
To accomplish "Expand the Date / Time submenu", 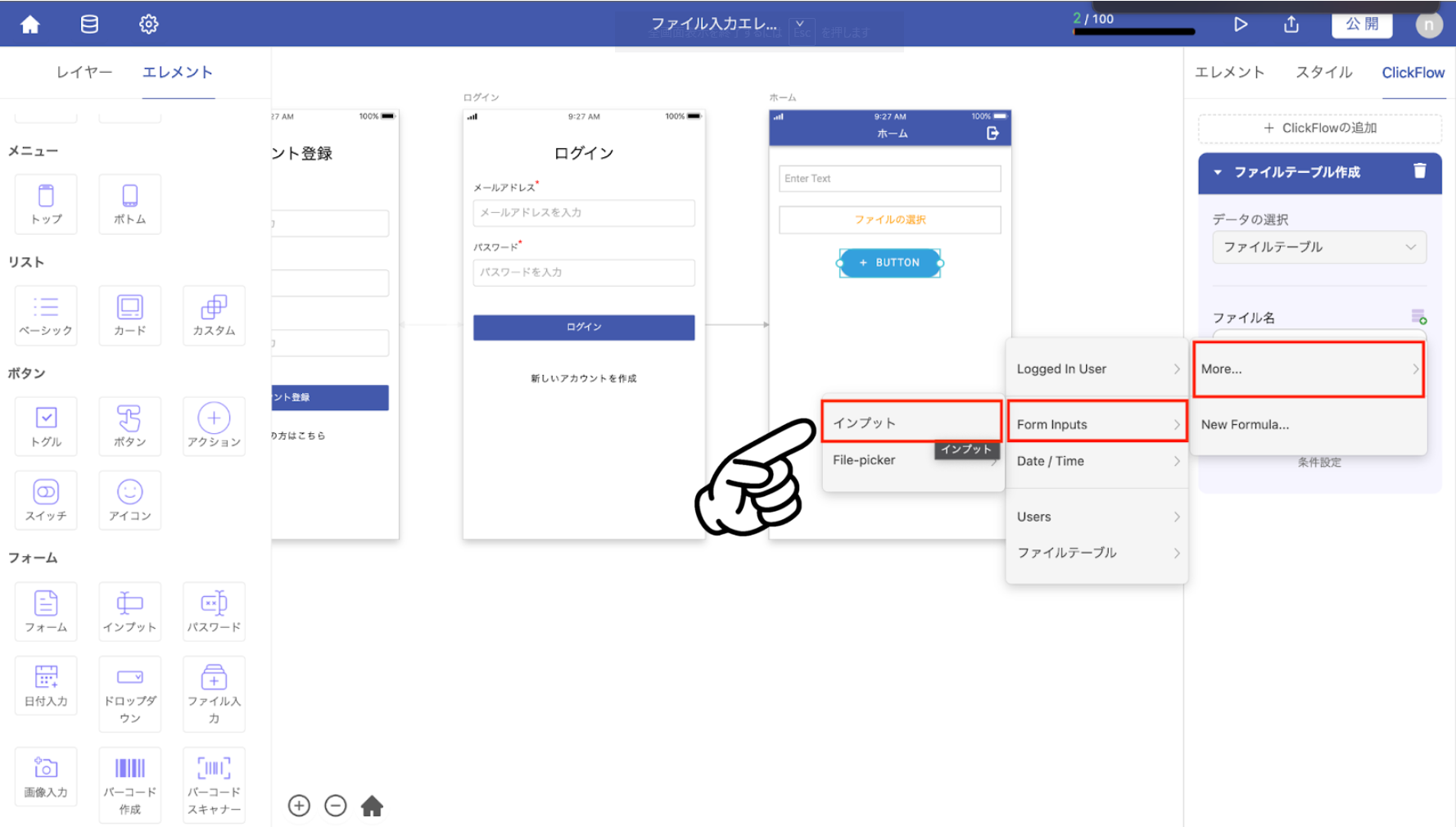I will (1097, 461).
